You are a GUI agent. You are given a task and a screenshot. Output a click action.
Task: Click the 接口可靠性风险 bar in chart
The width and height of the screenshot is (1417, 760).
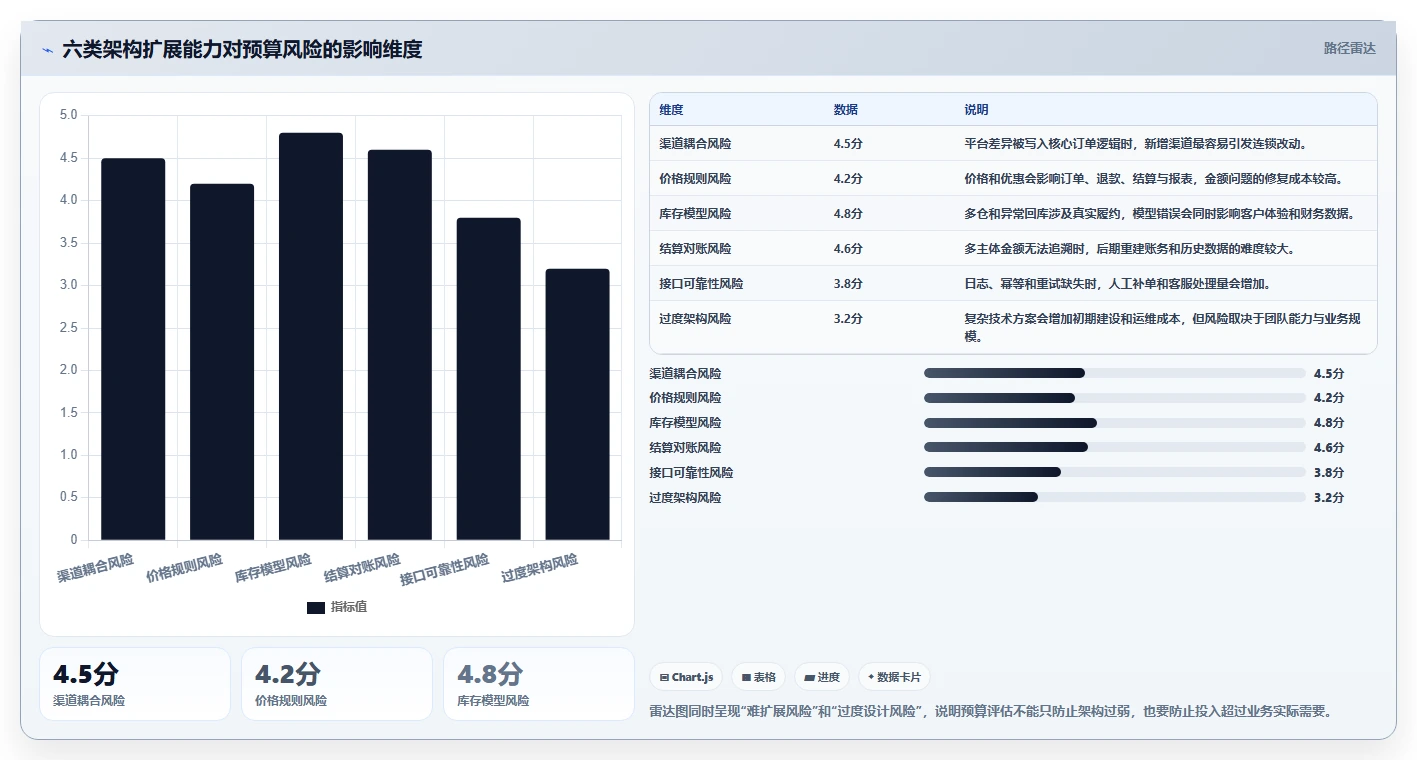(x=489, y=379)
